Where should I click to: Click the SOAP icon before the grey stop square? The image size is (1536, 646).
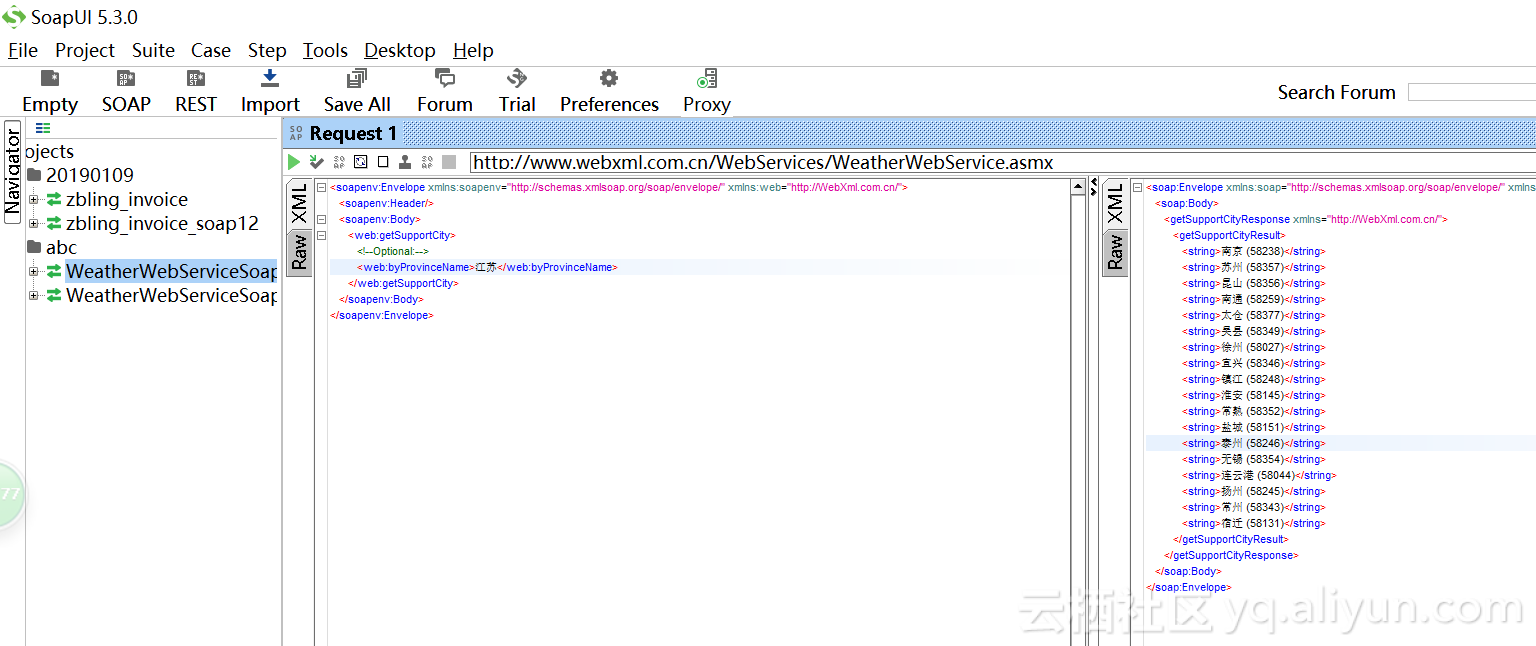click(x=427, y=162)
